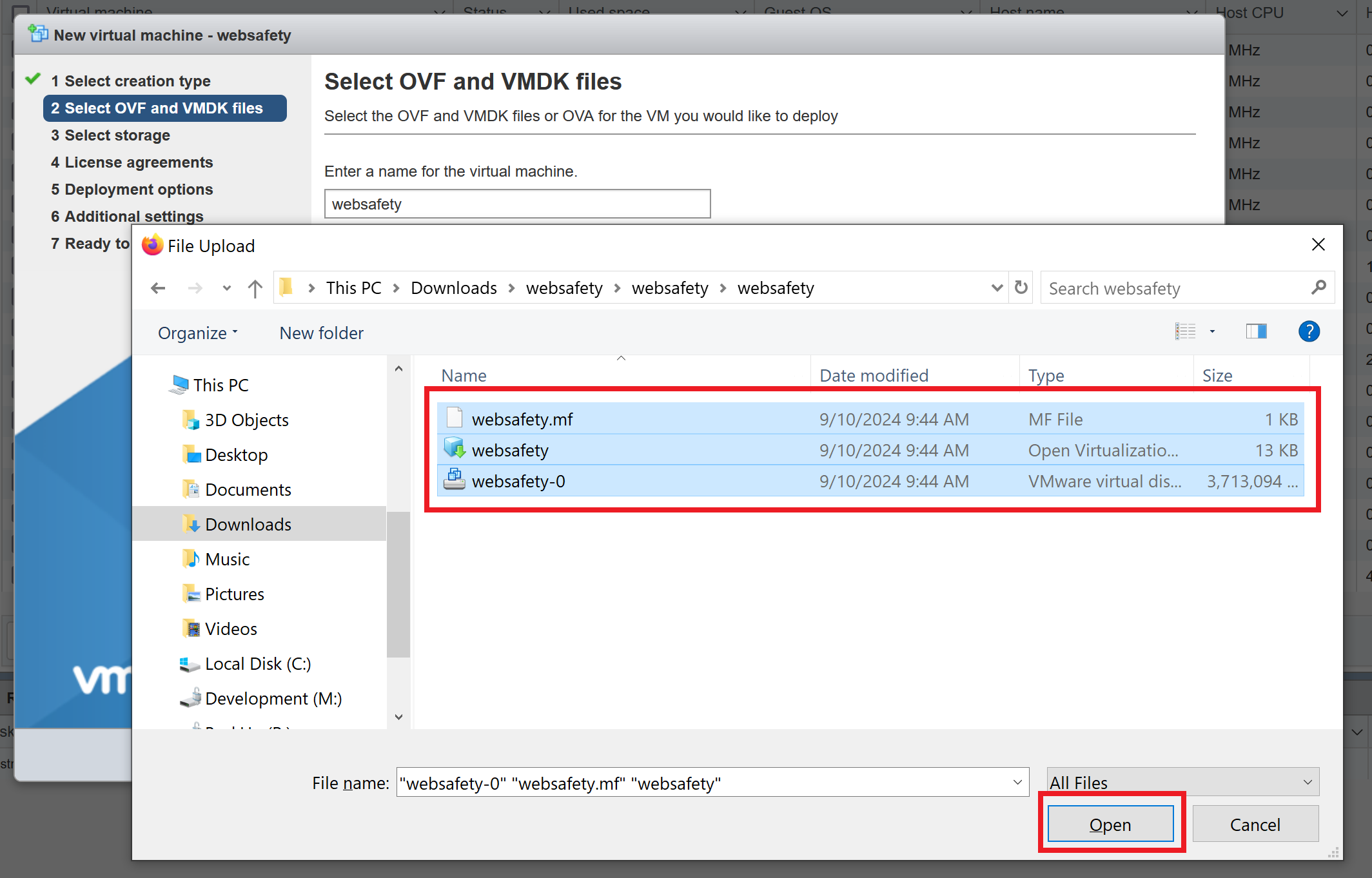The height and width of the screenshot is (878, 1372).
Task: Select the websafety OVF file
Action: (x=870, y=450)
